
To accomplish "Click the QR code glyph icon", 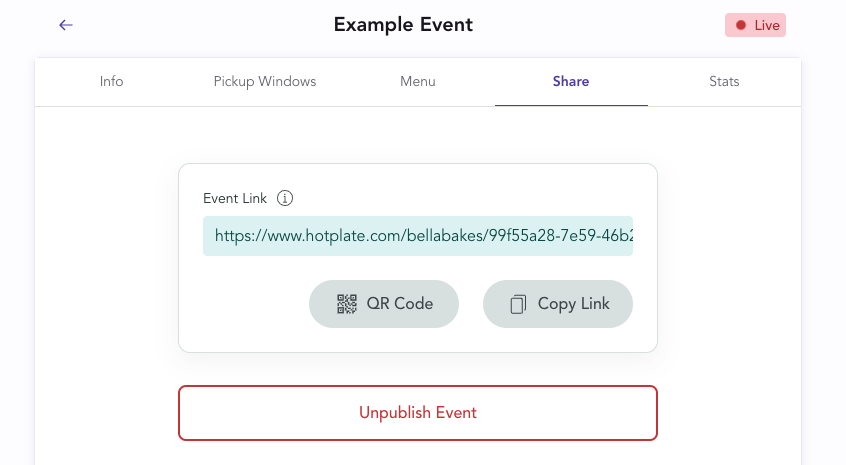I will (x=347, y=304).
